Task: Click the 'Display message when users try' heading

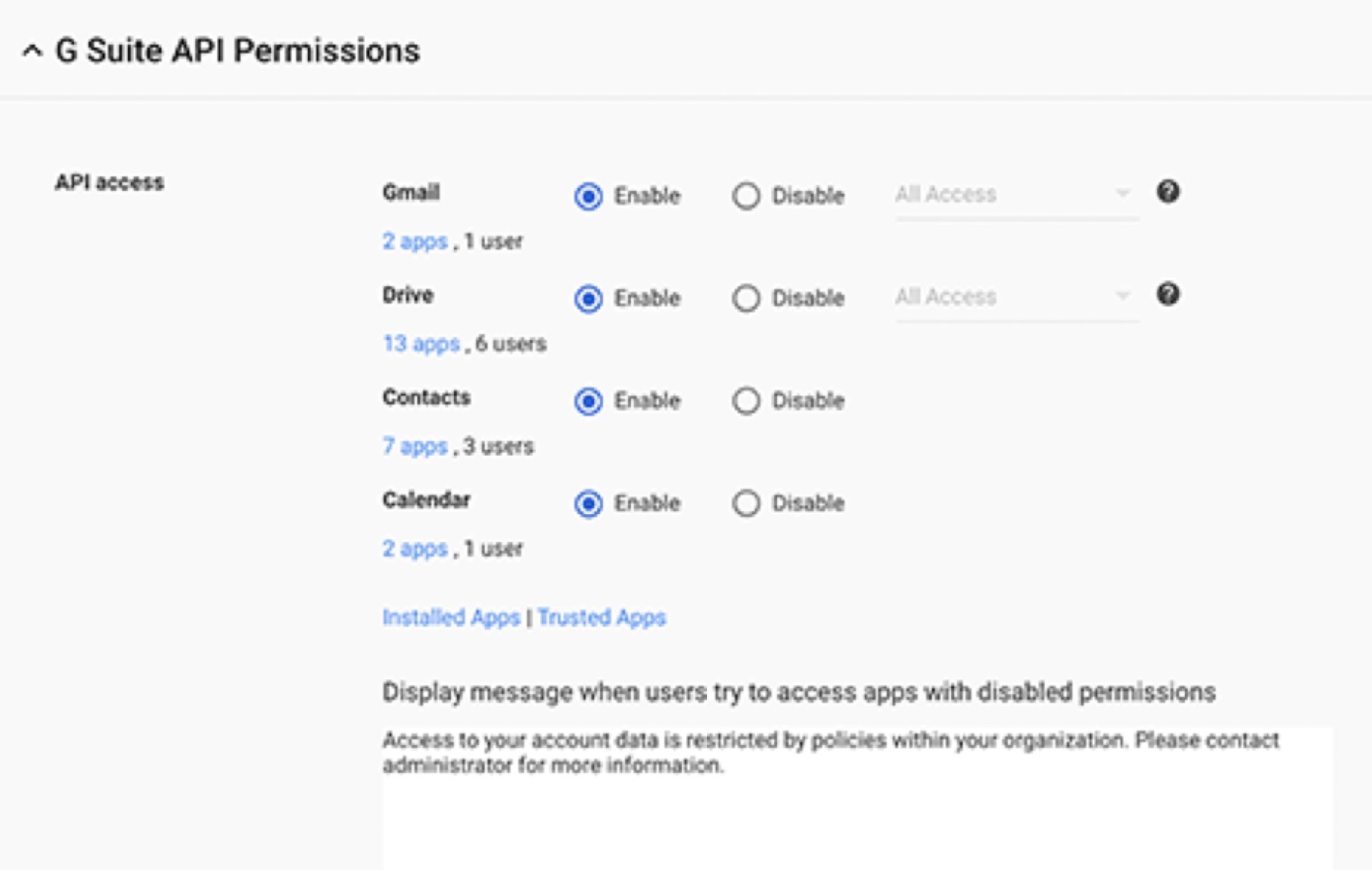Action: tap(798, 691)
